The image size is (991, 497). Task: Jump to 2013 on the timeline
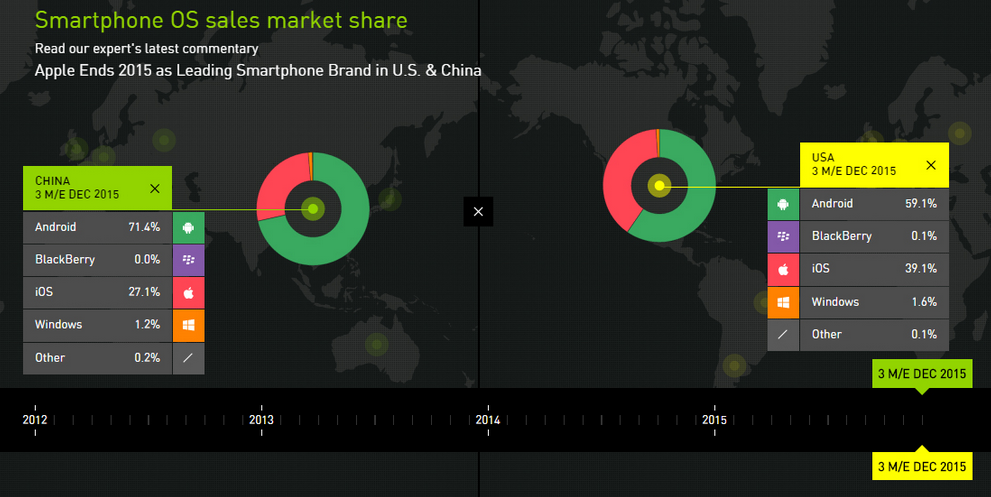(x=261, y=420)
